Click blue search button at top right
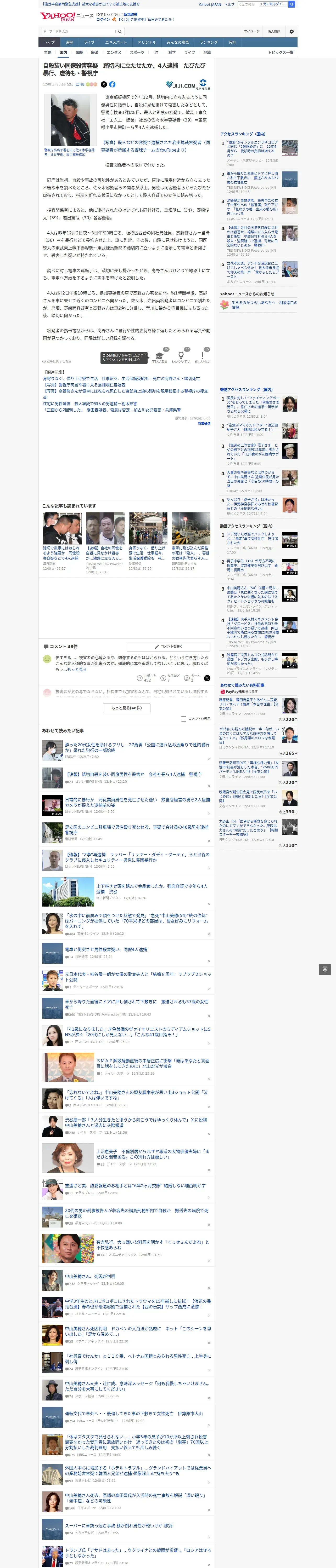The height and width of the screenshot is (1568, 336). [x=292, y=4]
